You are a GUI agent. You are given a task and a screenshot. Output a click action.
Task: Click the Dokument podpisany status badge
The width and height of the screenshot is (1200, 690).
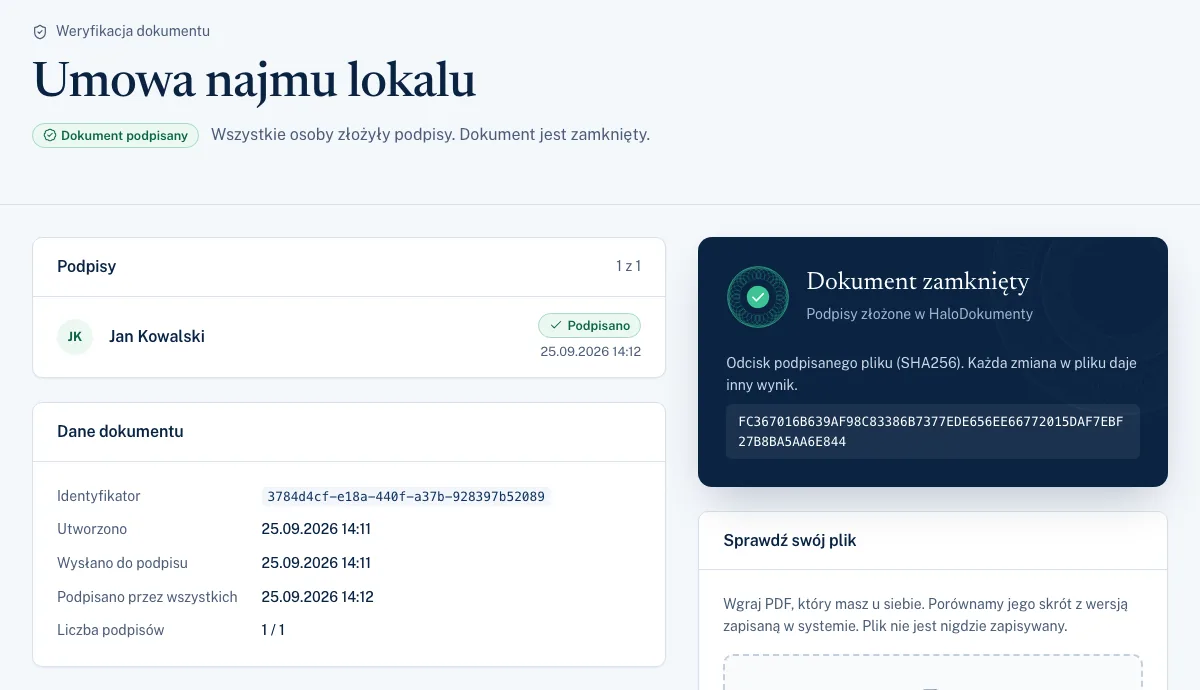(x=115, y=136)
